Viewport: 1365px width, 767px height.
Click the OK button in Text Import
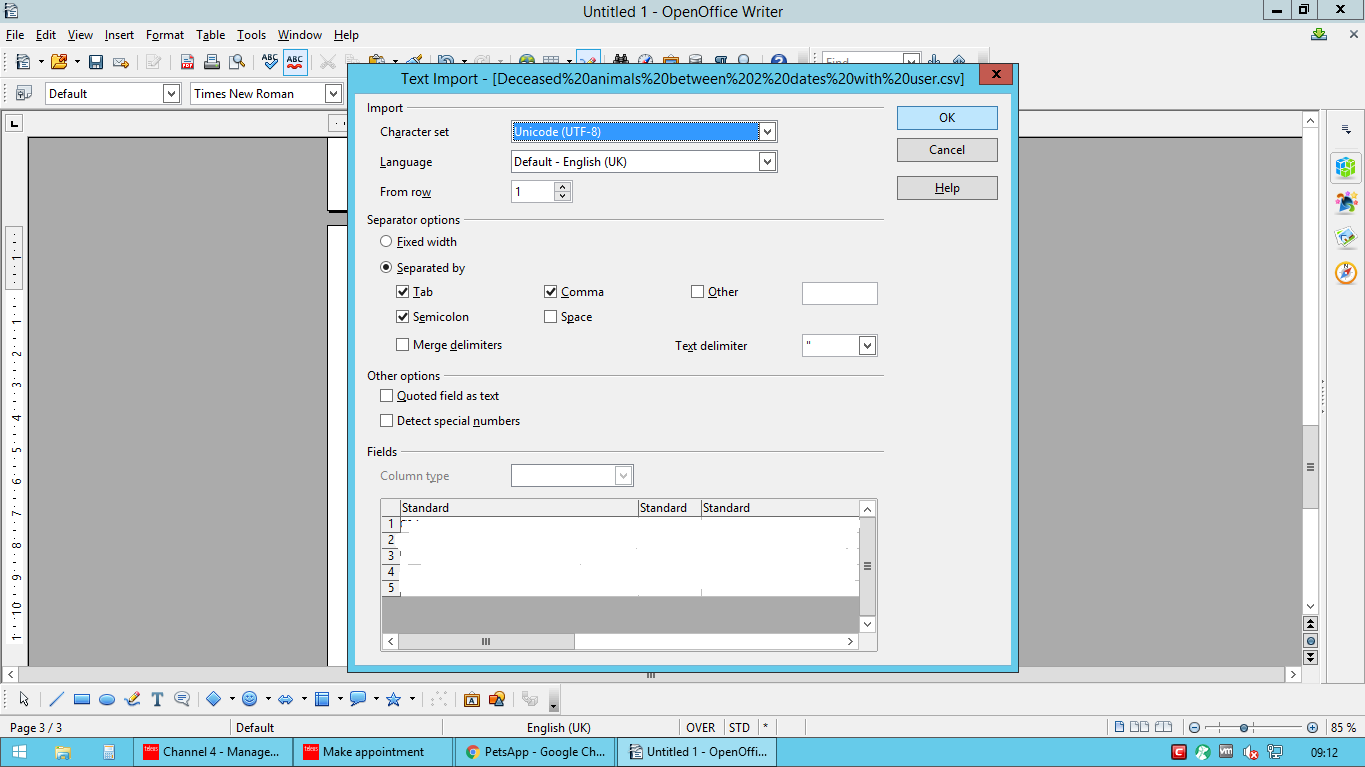coord(945,117)
